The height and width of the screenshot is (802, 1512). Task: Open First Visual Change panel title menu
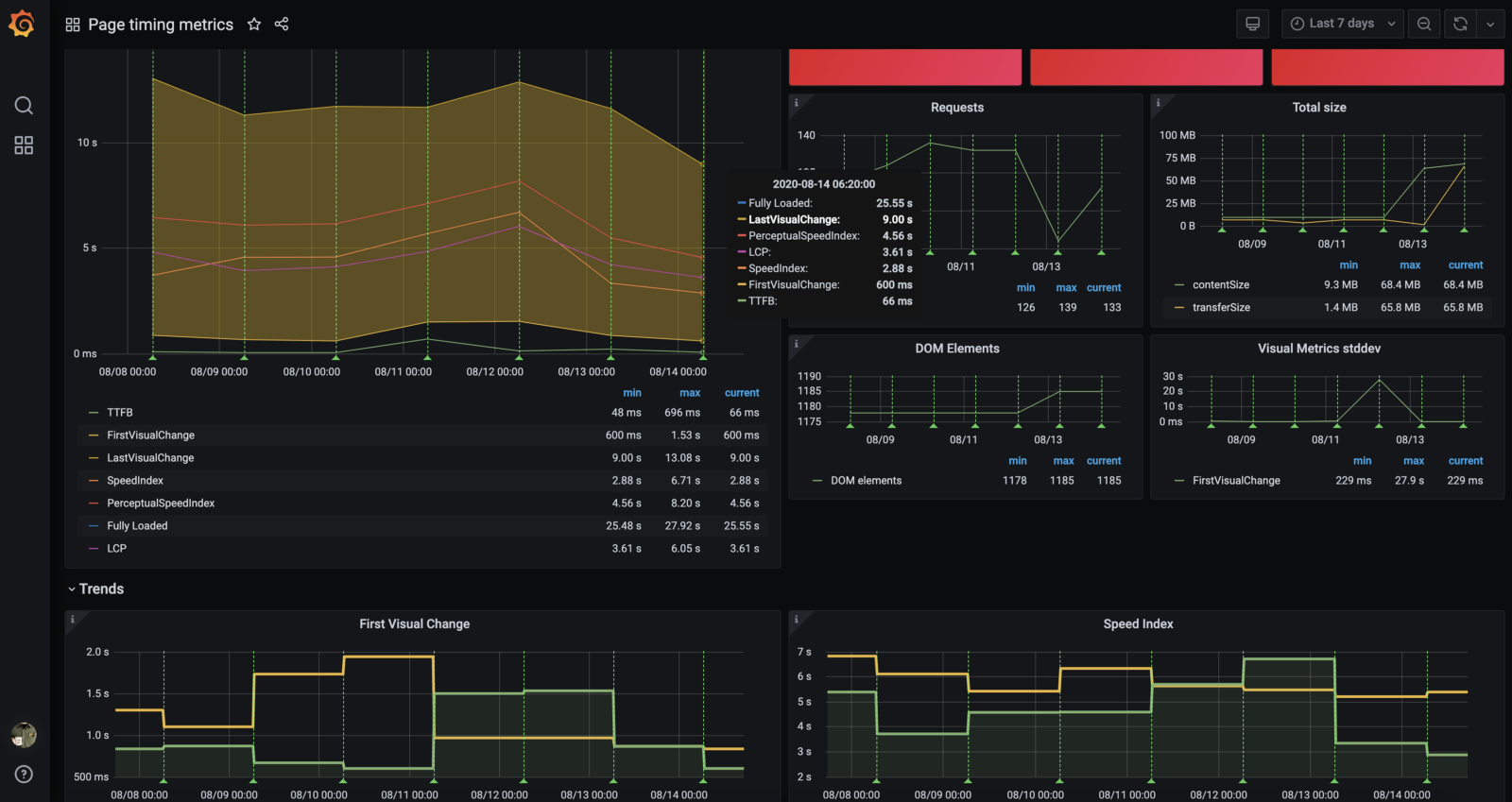(x=414, y=624)
